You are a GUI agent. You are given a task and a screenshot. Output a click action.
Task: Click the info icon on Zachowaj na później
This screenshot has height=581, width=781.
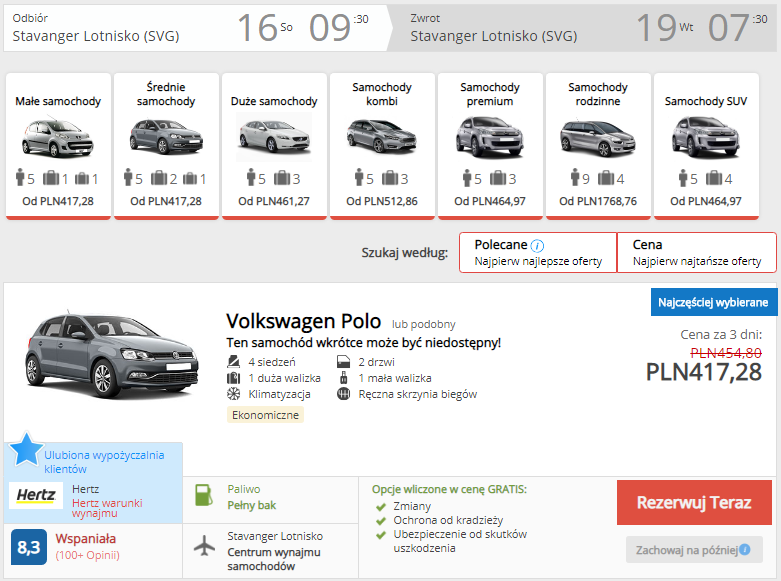coord(744,550)
